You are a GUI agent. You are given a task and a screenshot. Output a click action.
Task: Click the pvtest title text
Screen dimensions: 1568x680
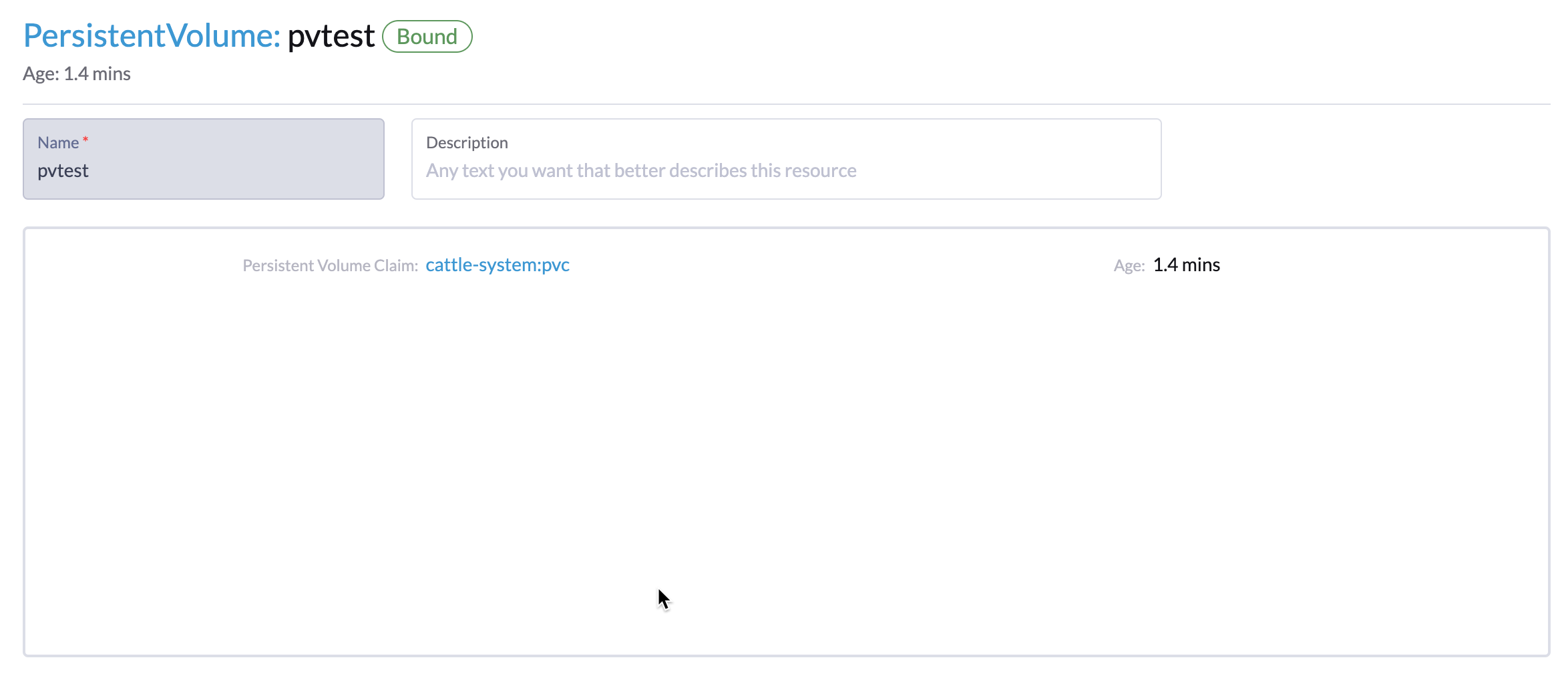click(330, 35)
